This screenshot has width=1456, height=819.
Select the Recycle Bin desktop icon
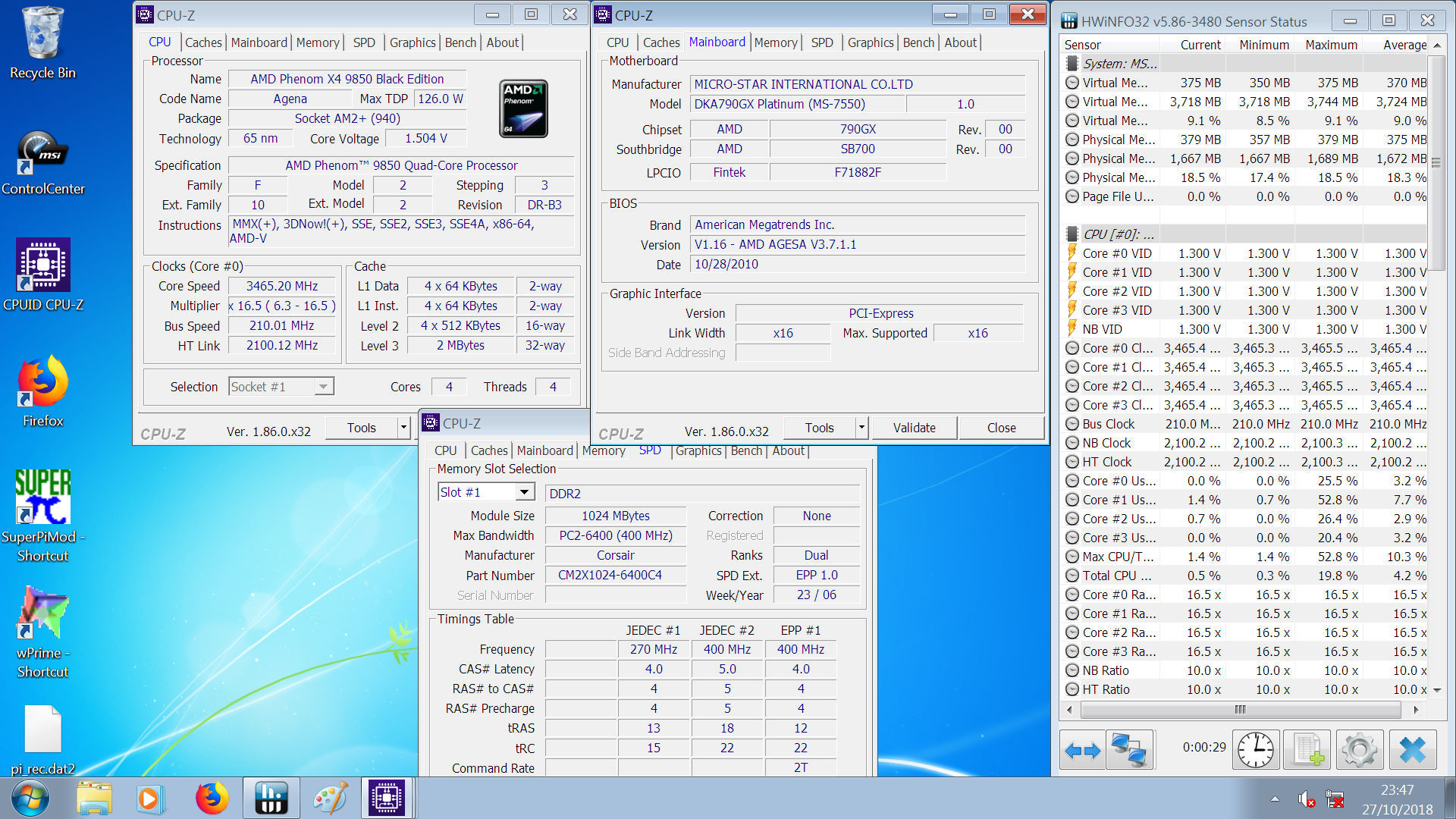(x=42, y=43)
